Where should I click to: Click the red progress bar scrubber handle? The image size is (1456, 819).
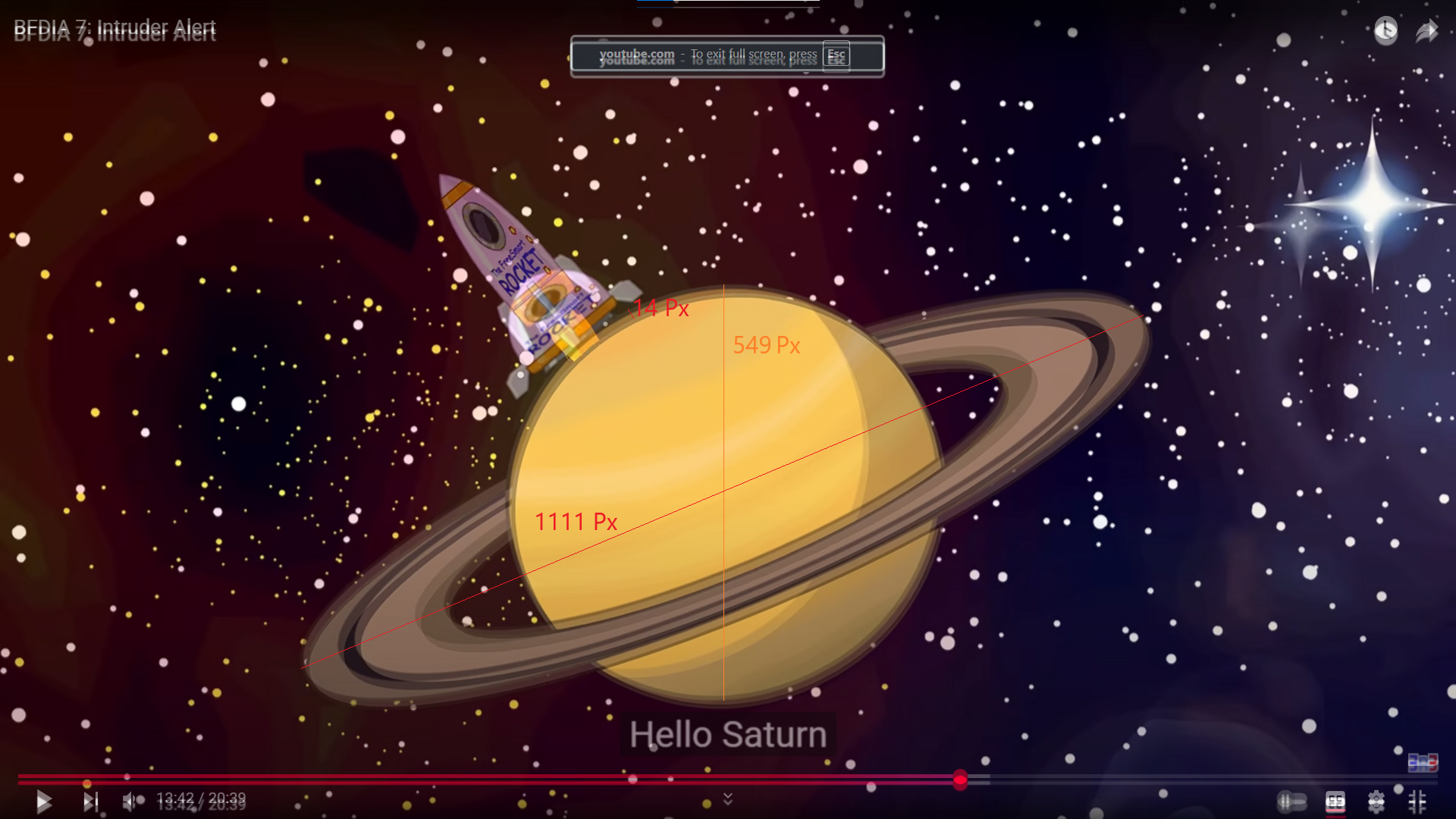[x=960, y=780]
